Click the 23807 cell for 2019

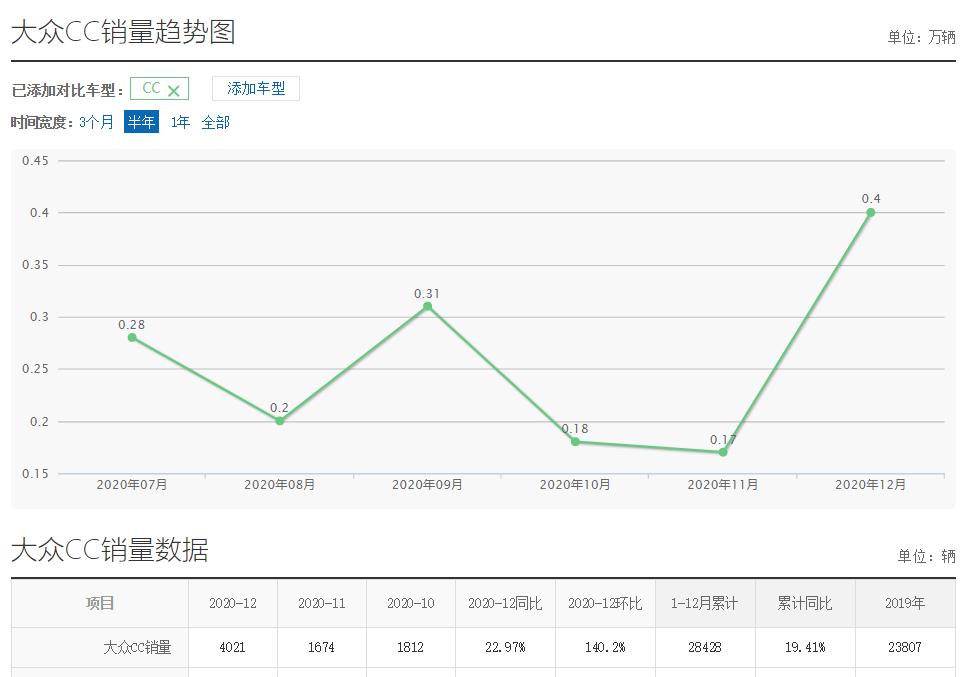click(x=904, y=647)
